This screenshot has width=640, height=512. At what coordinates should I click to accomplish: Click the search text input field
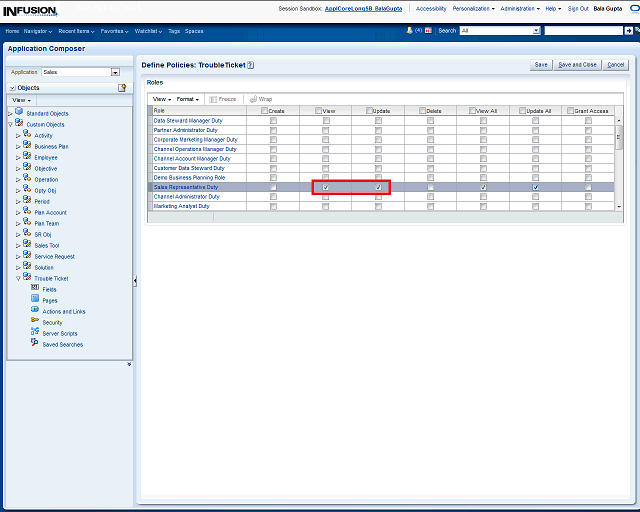tap(583, 31)
